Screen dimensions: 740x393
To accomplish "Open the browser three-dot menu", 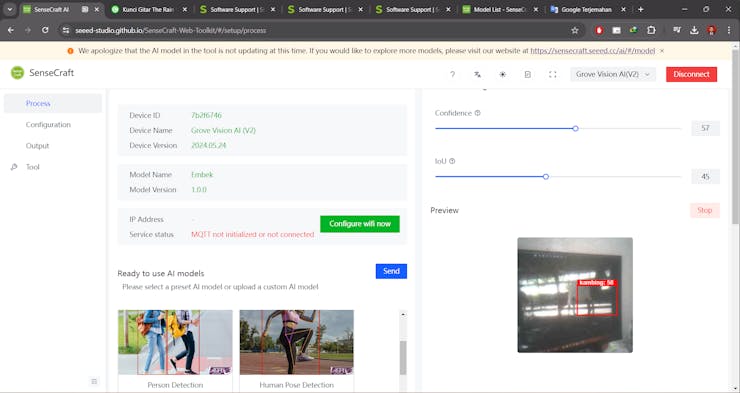I will [x=729, y=30].
